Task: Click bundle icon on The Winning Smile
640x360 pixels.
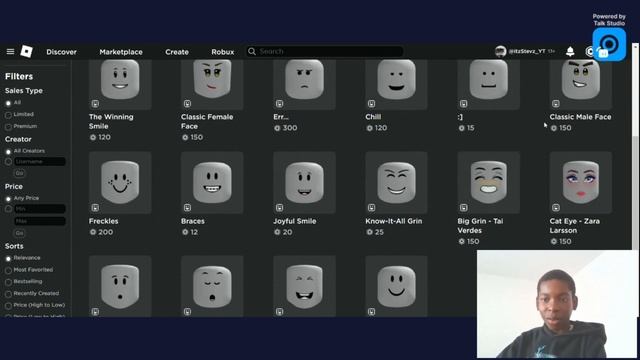Action: tap(95, 104)
